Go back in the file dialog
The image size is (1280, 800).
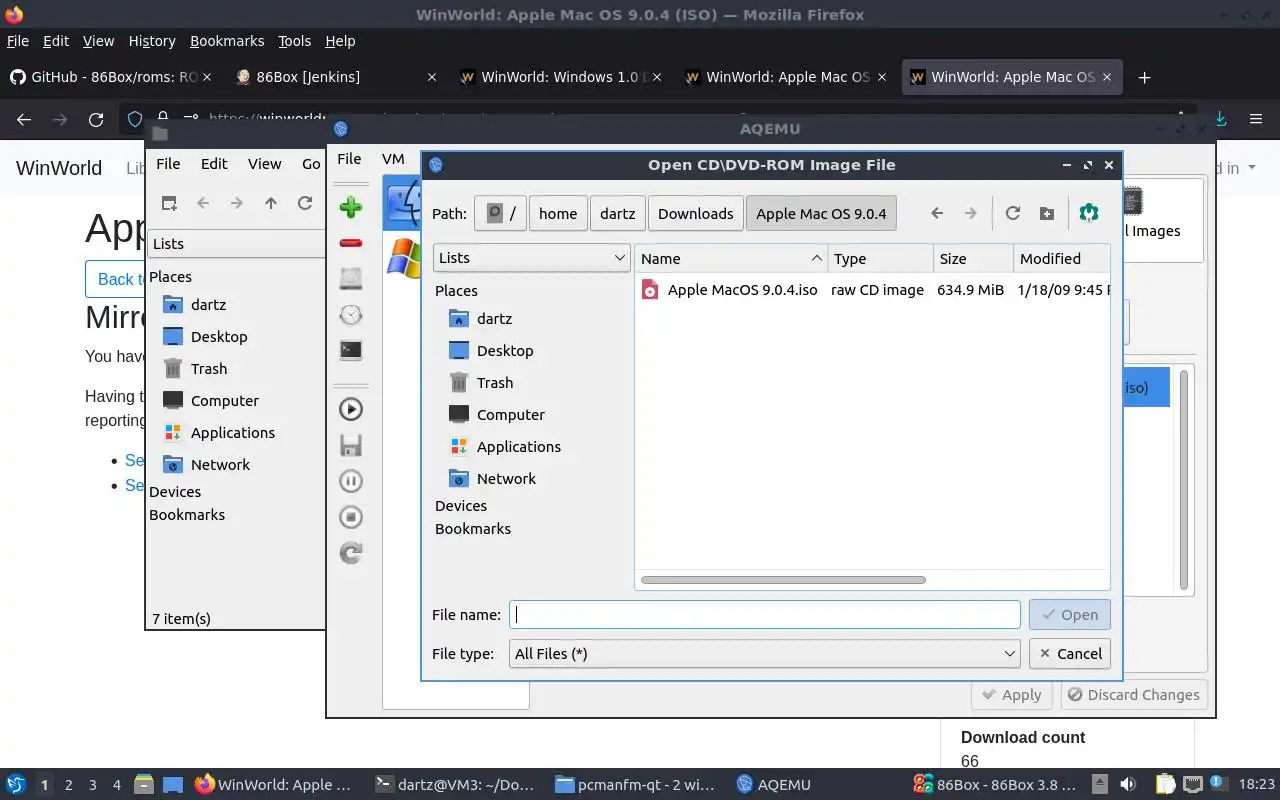[x=937, y=213]
